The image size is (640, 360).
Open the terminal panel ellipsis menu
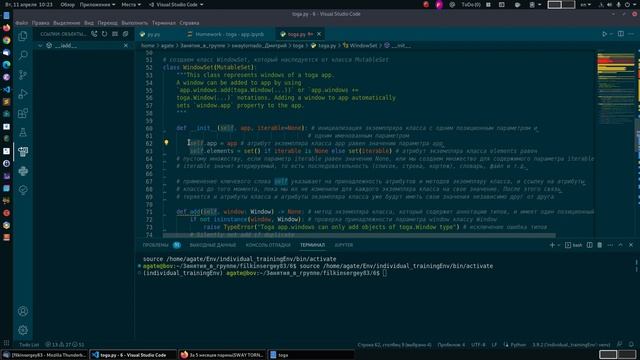[x=610, y=245]
